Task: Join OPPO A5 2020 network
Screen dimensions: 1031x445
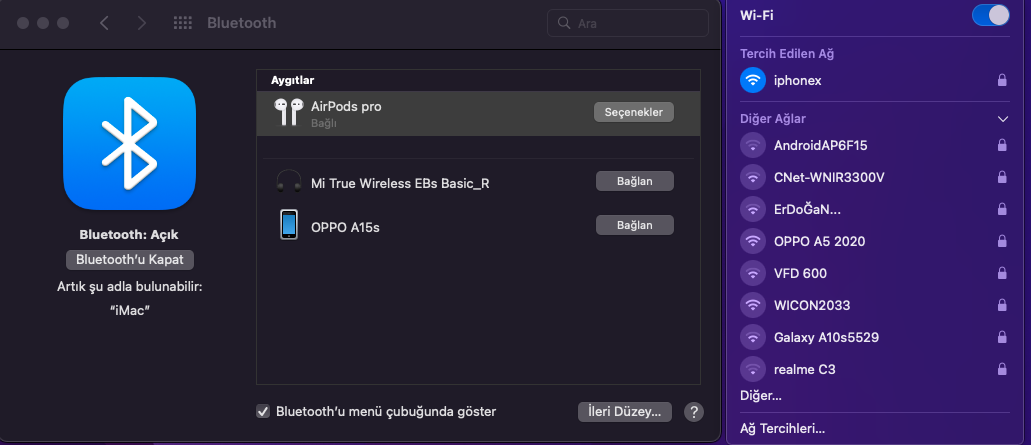Action: (x=875, y=241)
